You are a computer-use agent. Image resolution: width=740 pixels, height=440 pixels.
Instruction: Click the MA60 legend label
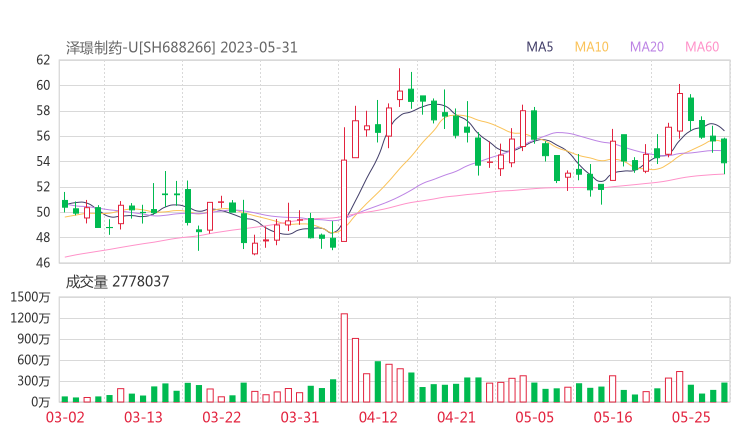(x=702, y=47)
